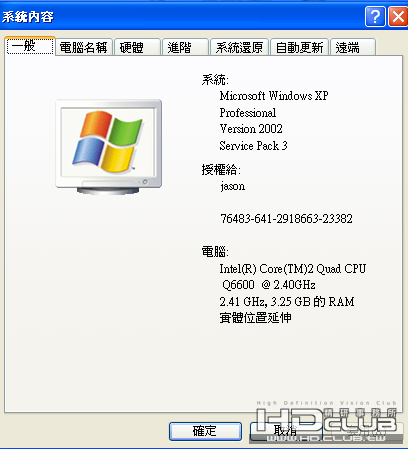Click the Intel Core 2 Quad CPU line
Screen dimensions: 408x449
click(293, 269)
